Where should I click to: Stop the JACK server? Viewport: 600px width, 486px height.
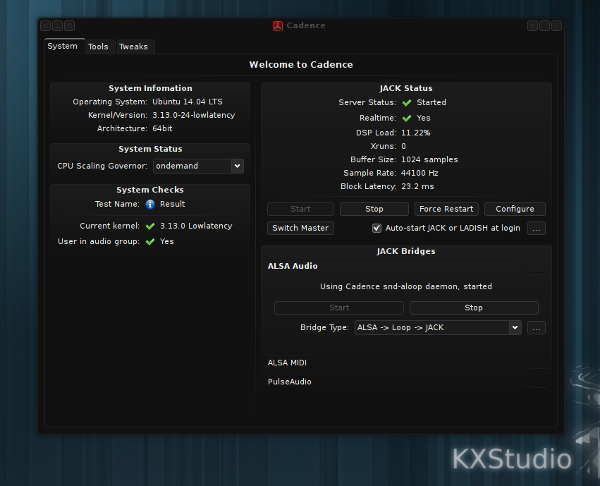[374, 209]
